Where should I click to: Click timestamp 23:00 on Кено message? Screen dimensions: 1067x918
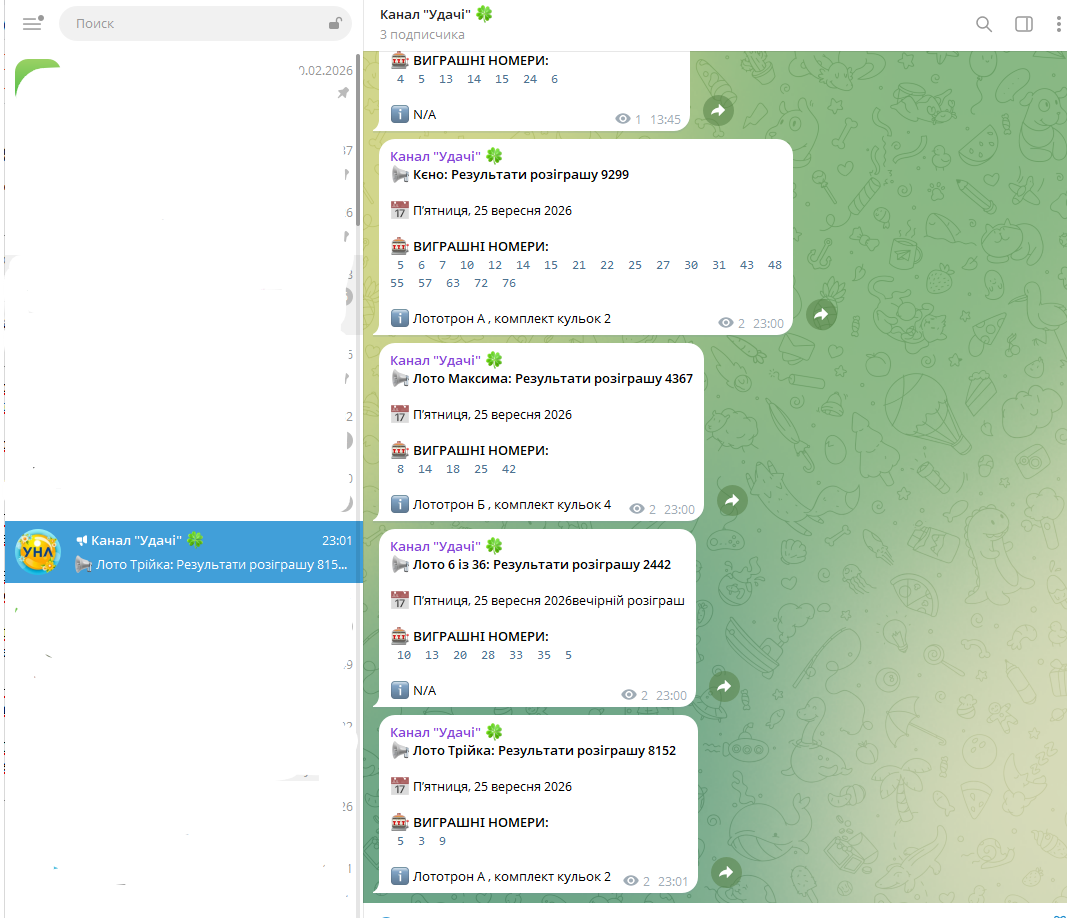coord(768,323)
